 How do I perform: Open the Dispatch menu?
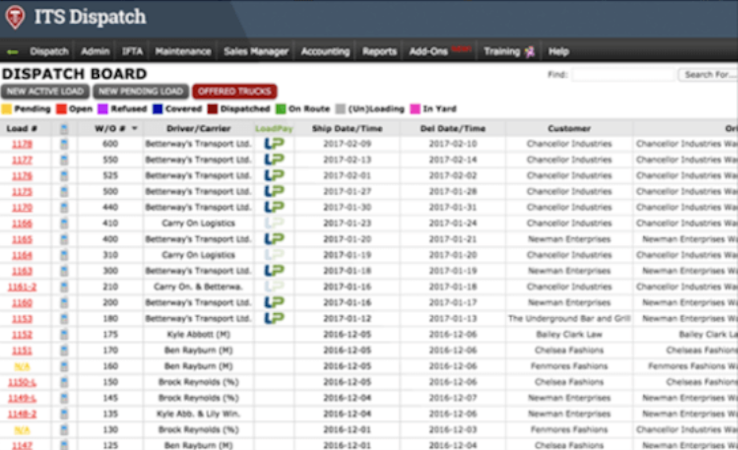point(49,52)
